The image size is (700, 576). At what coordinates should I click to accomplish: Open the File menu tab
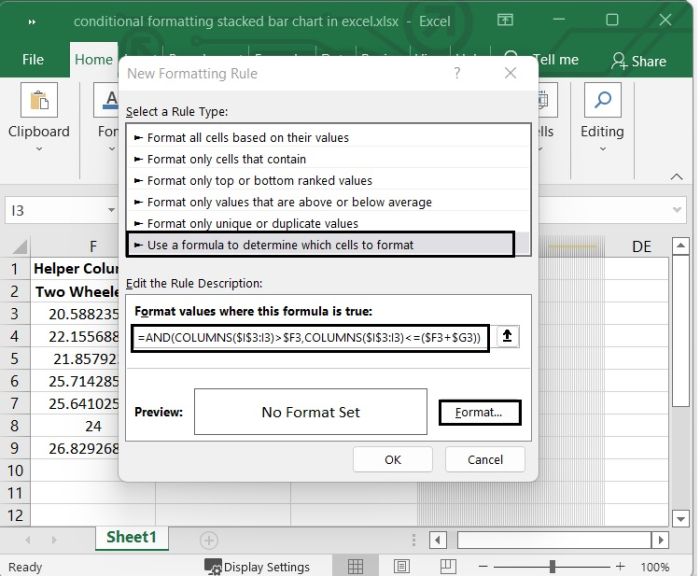click(33, 60)
